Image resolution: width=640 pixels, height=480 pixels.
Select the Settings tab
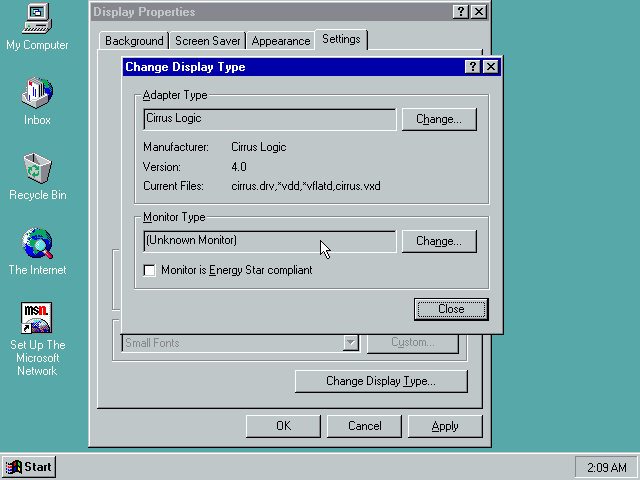click(x=341, y=39)
